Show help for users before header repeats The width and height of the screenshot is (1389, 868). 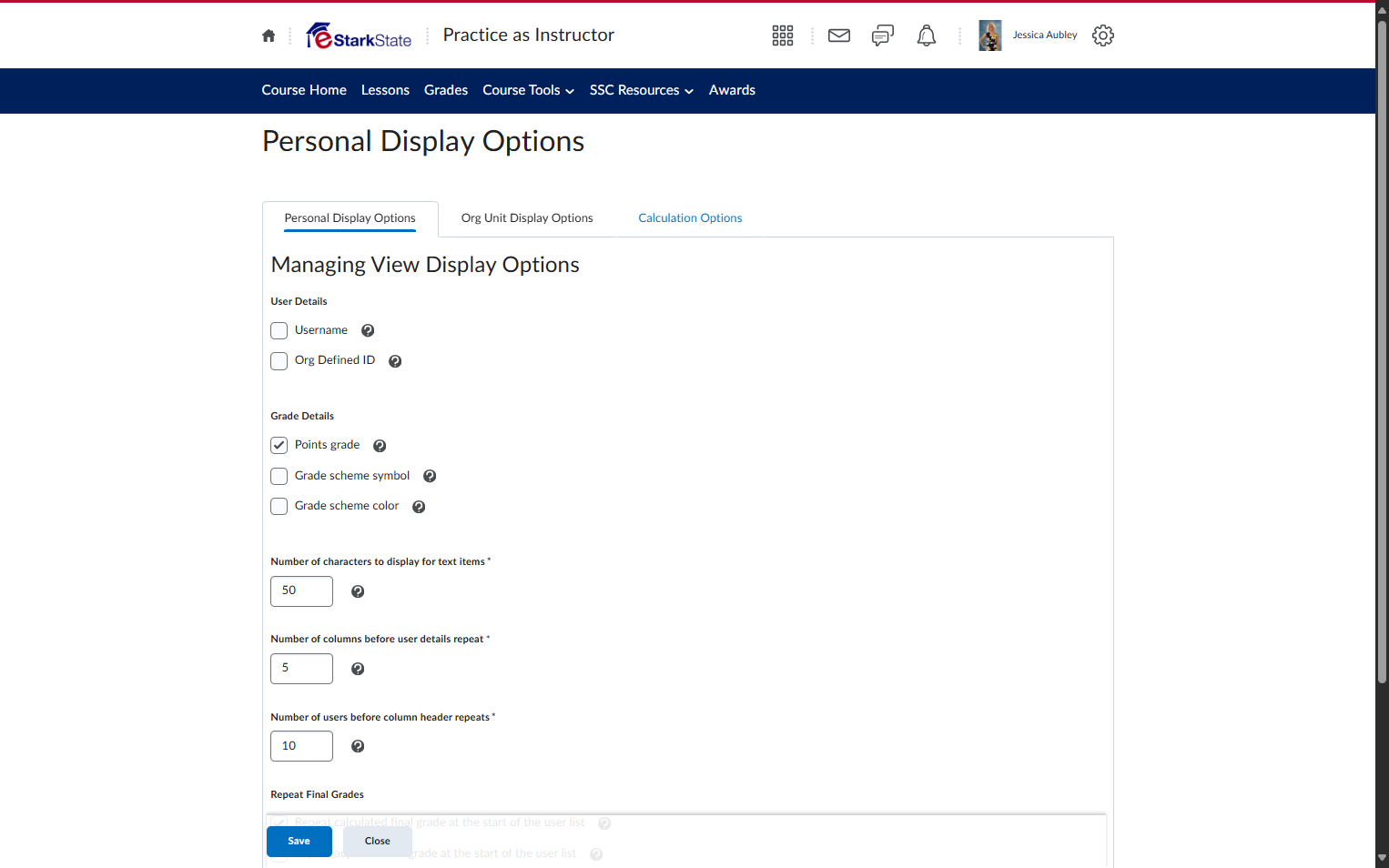[358, 746]
